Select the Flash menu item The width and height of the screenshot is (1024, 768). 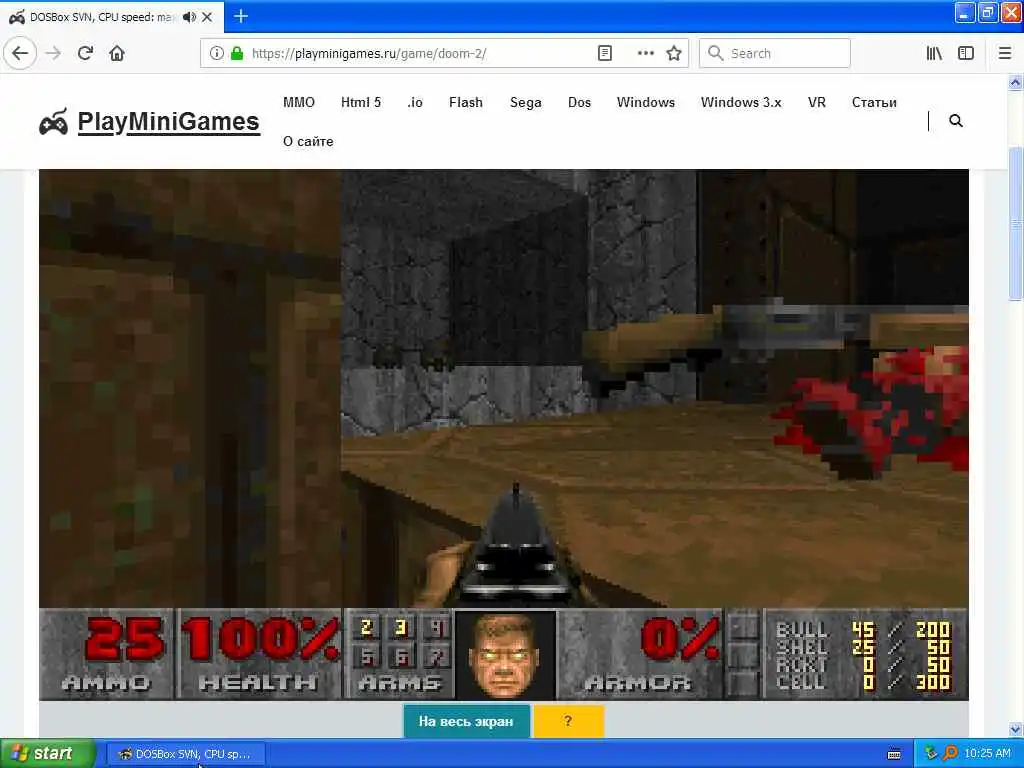click(x=466, y=103)
